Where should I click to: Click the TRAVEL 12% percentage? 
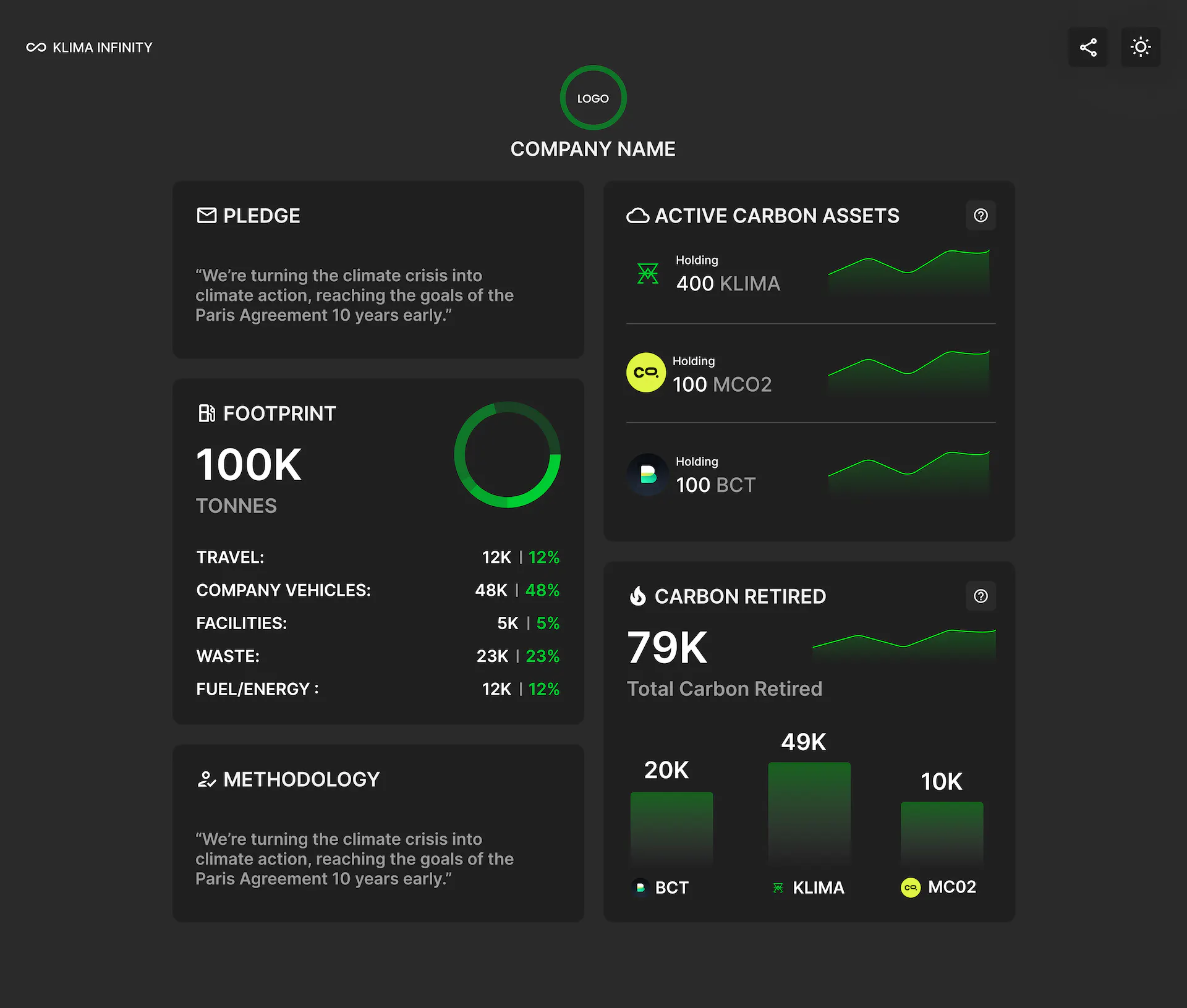(x=544, y=557)
